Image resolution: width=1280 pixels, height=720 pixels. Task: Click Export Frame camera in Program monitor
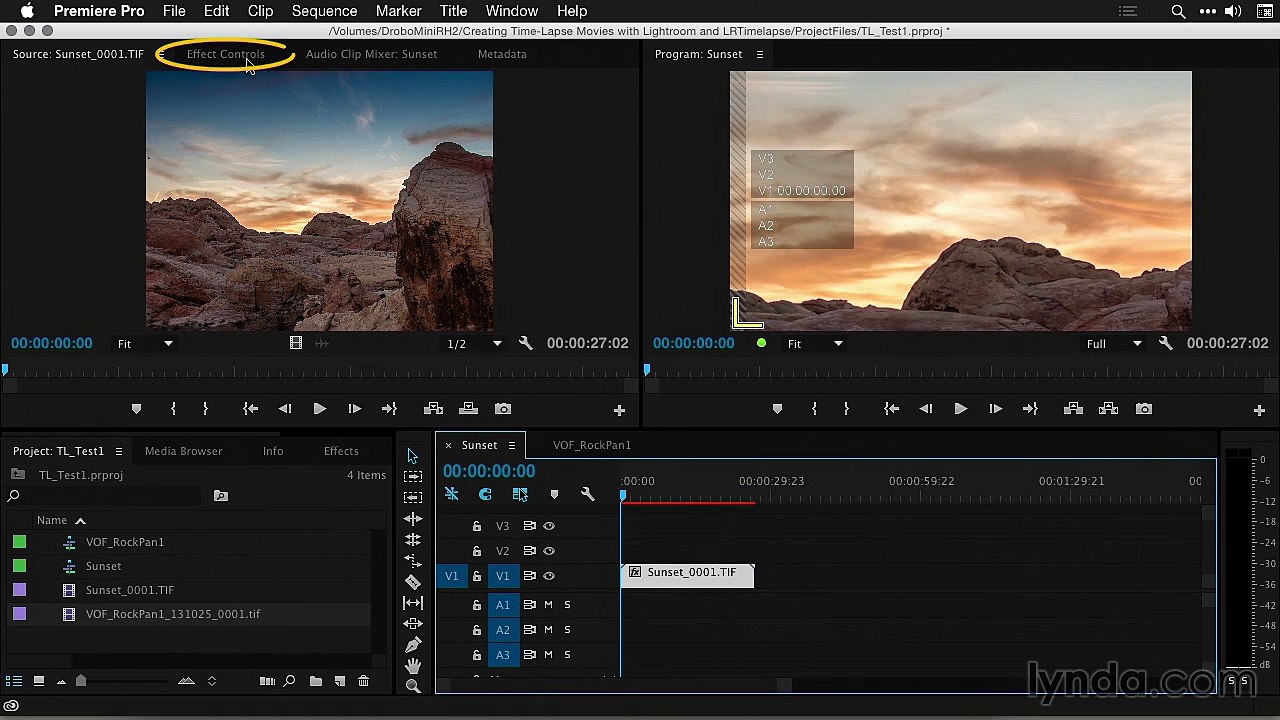1143,409
